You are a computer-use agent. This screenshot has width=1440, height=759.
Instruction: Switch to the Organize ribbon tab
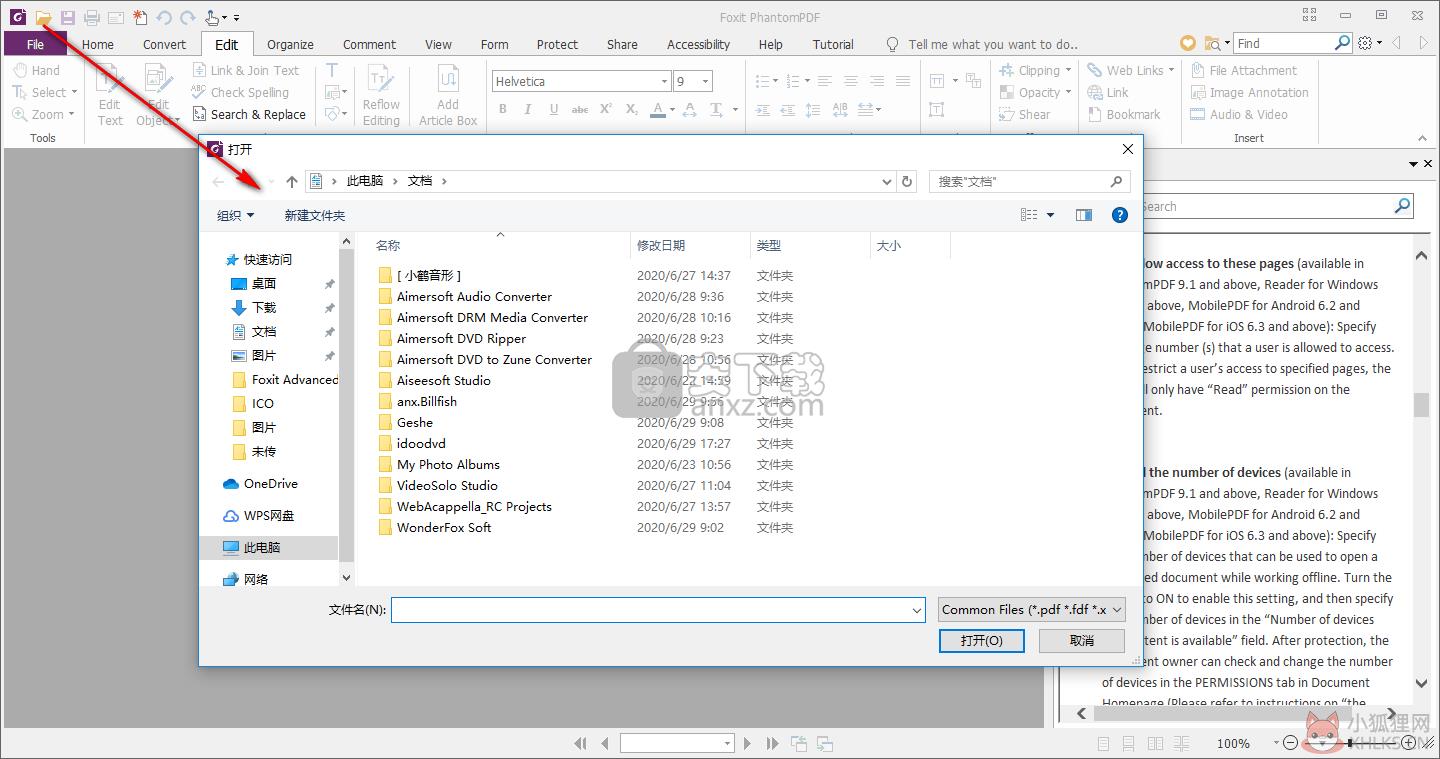click(x=290, y=44)
